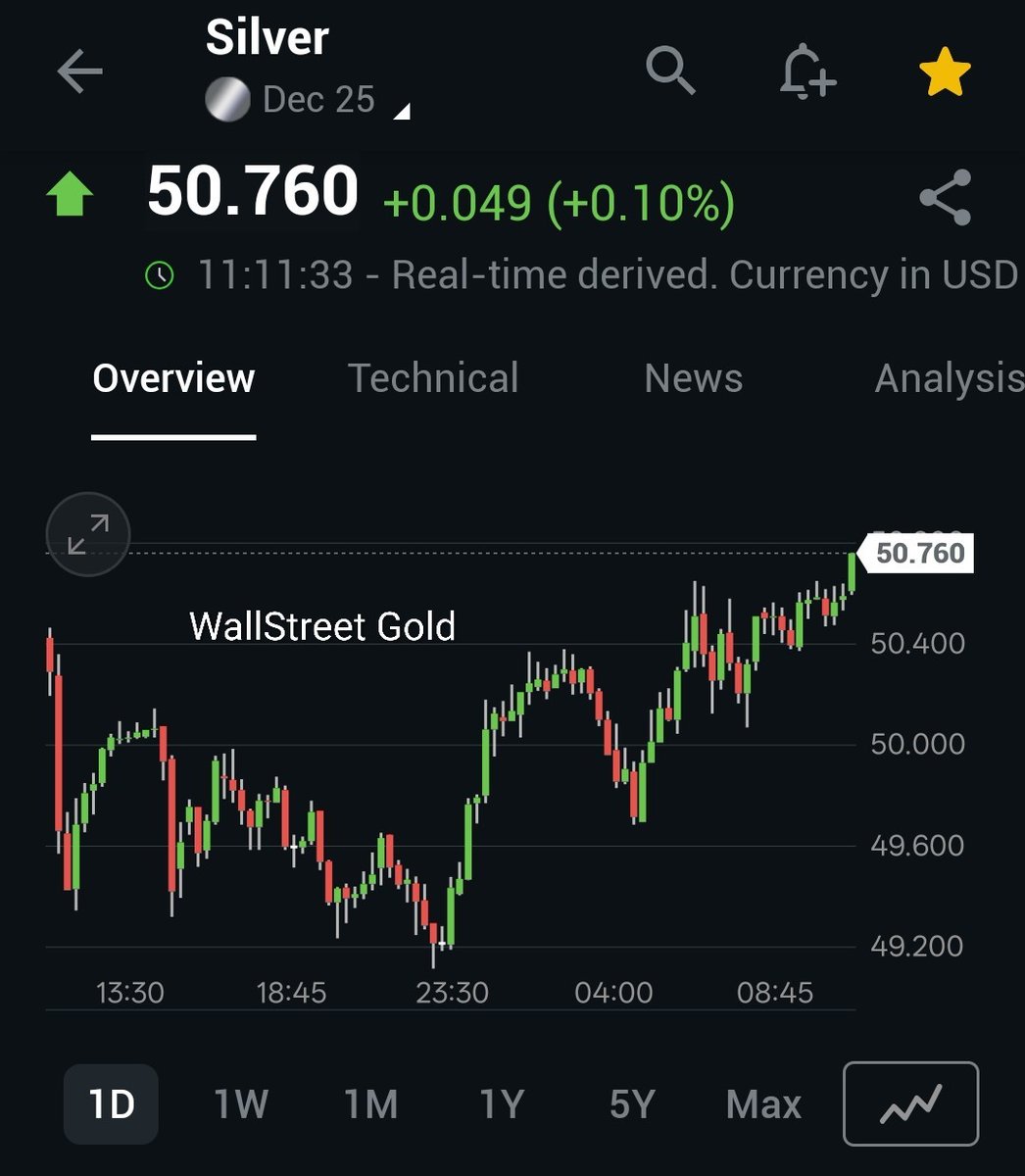Select the 1Y timeframe button

tap(501, 1103)
